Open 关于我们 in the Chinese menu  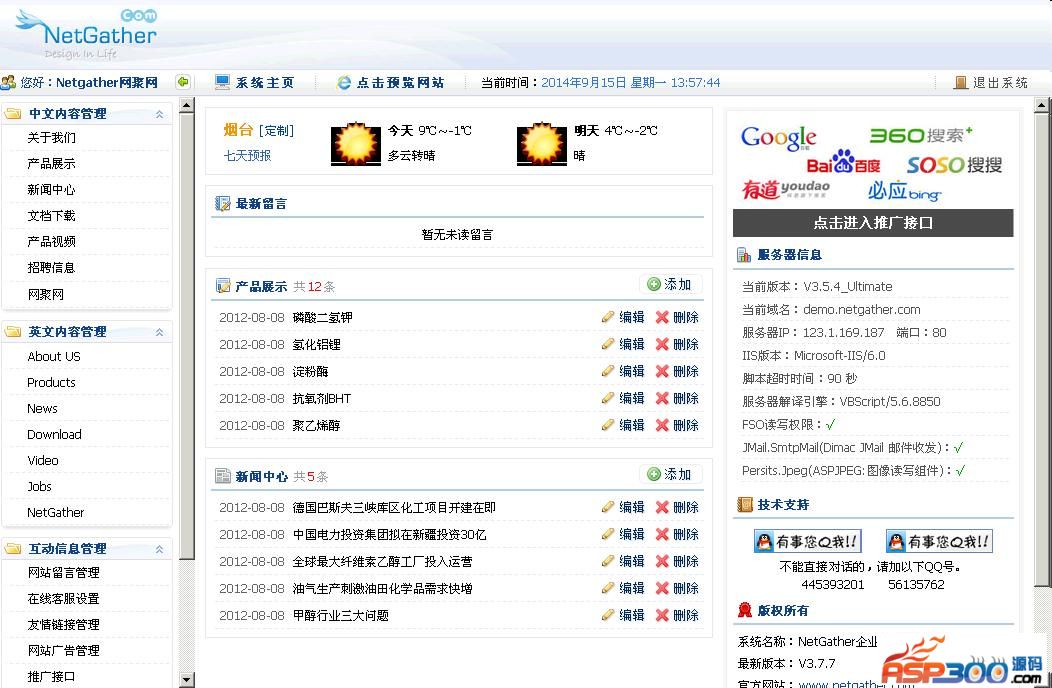(x=52, y=138)
